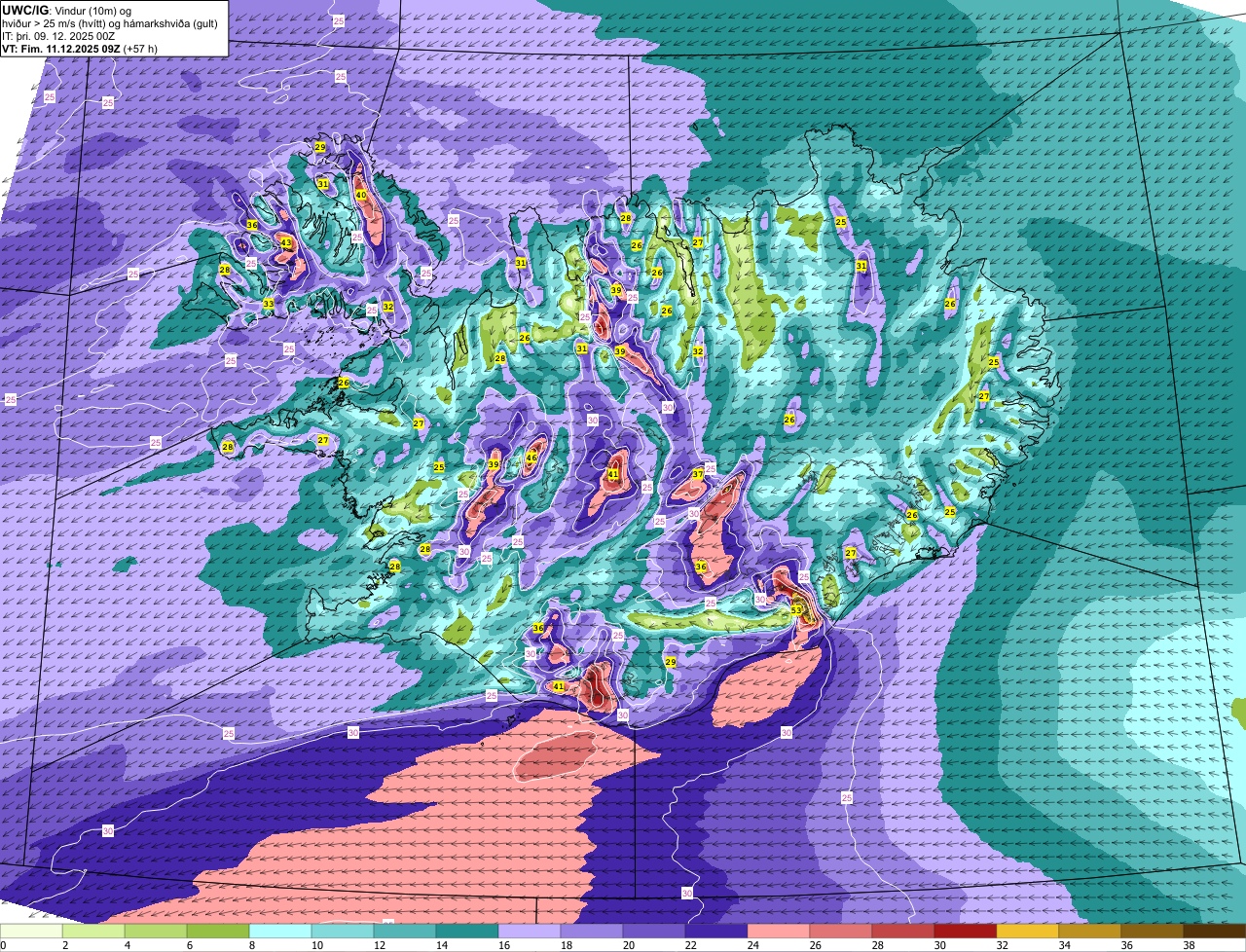
Task: Pick the teal swatch between 12 and 14
Action: [405, 931]
